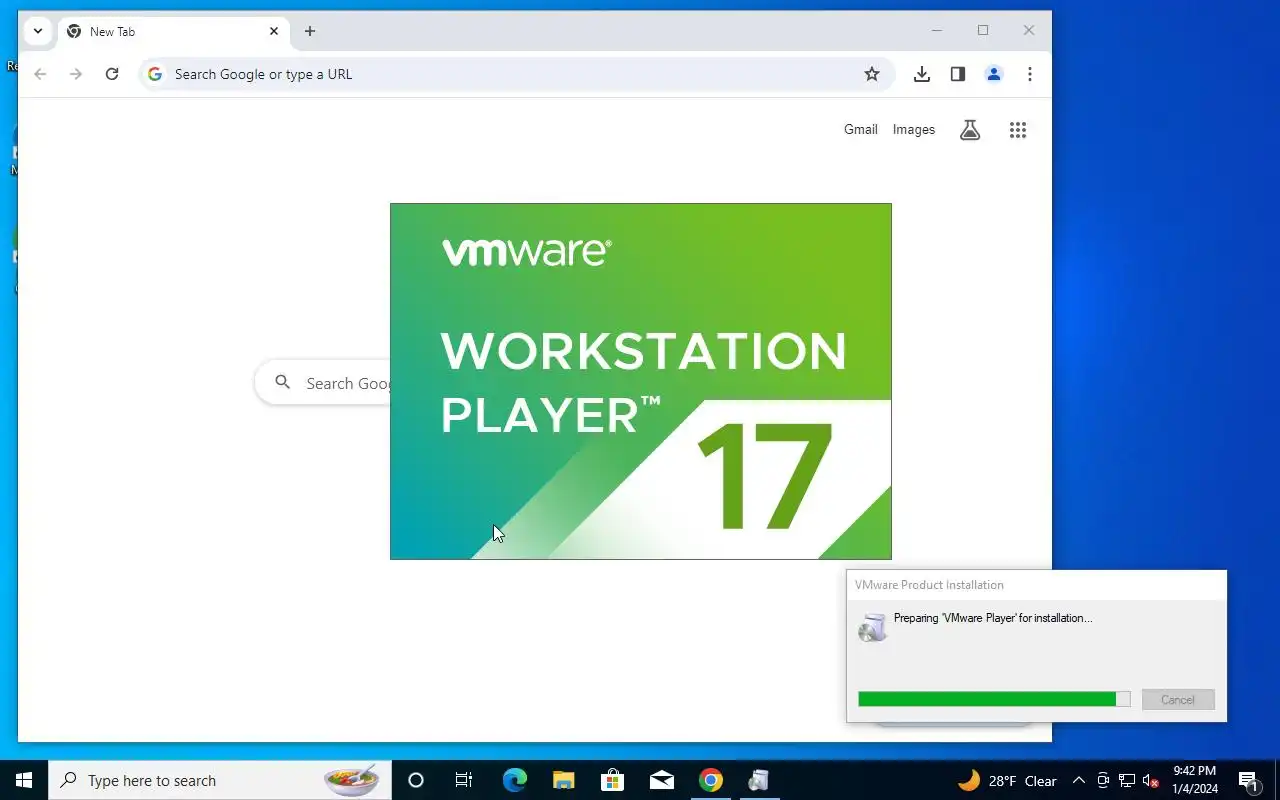Open the notification center
Viewport: 1280px width, 800px height.
[x=1248, y=781]
